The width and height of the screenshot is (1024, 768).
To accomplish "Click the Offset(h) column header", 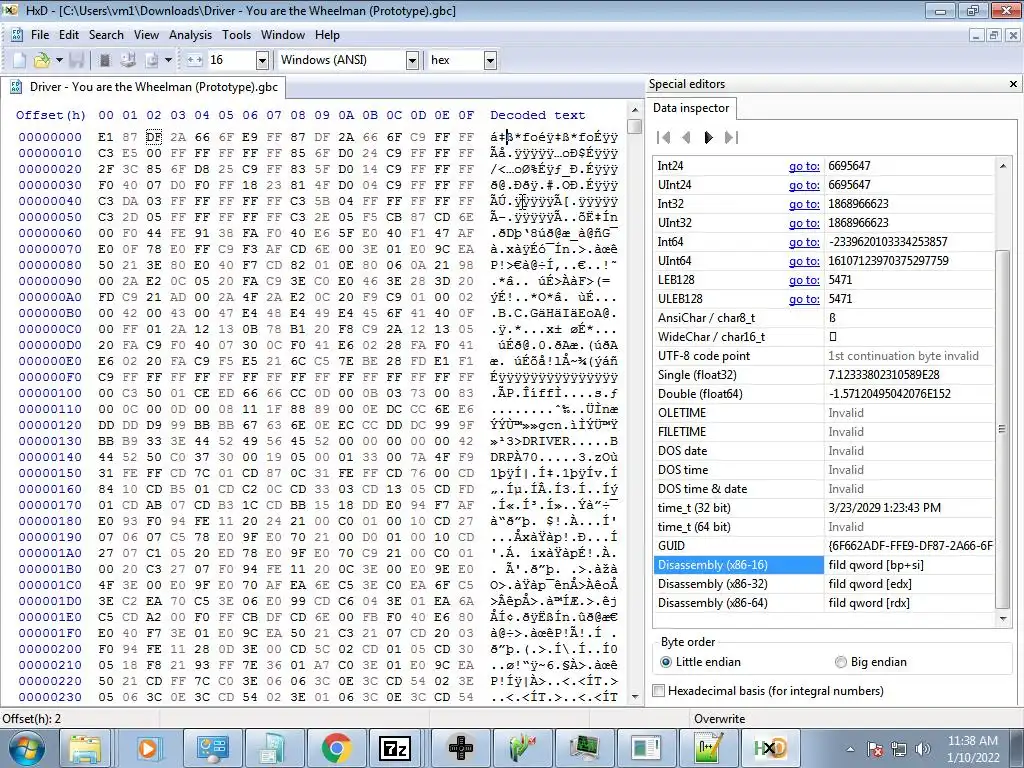I will click(x=51, y=115).
